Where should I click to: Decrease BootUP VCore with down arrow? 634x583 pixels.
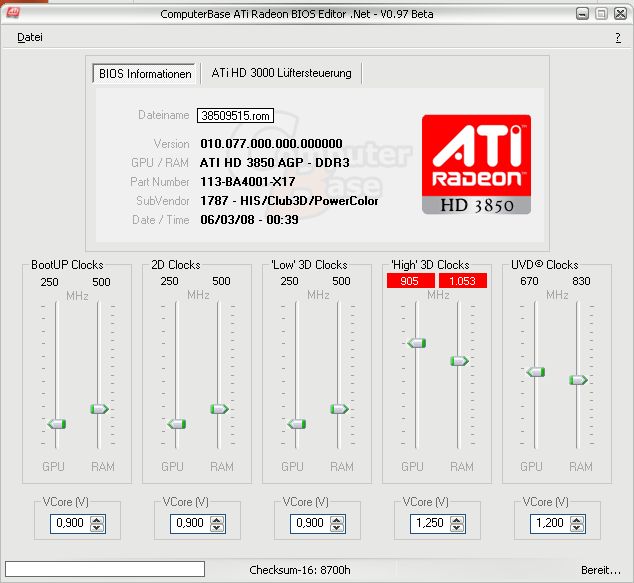(97, 528)
